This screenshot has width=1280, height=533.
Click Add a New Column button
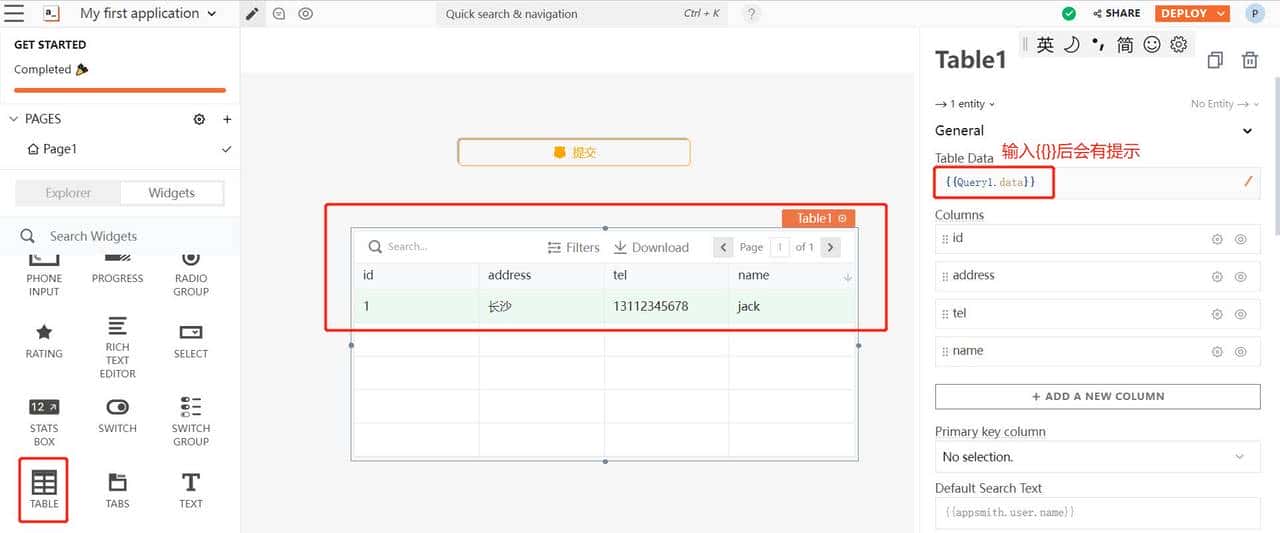pos(1097,396)
